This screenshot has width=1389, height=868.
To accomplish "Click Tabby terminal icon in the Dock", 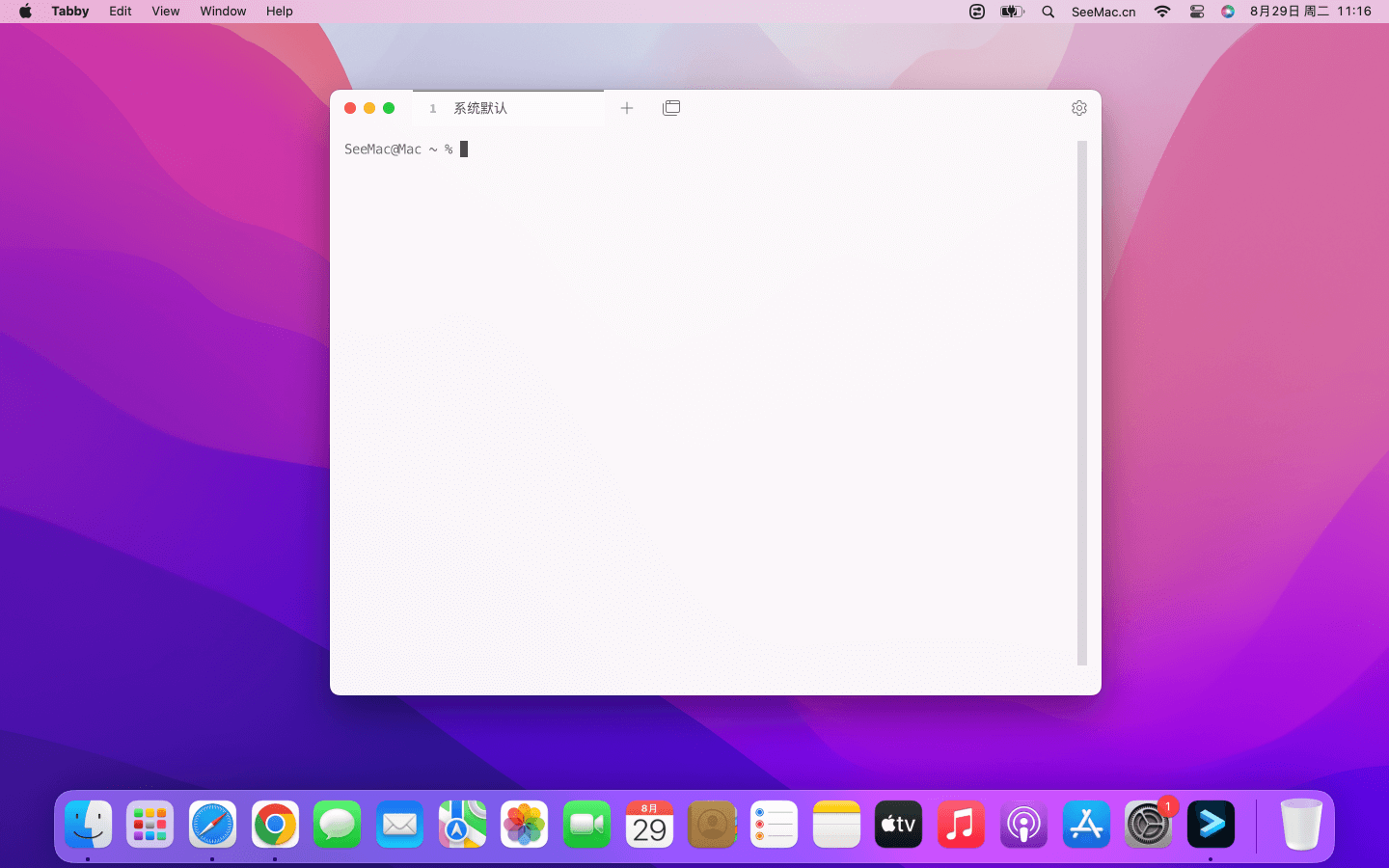I will pos(1211,825).
